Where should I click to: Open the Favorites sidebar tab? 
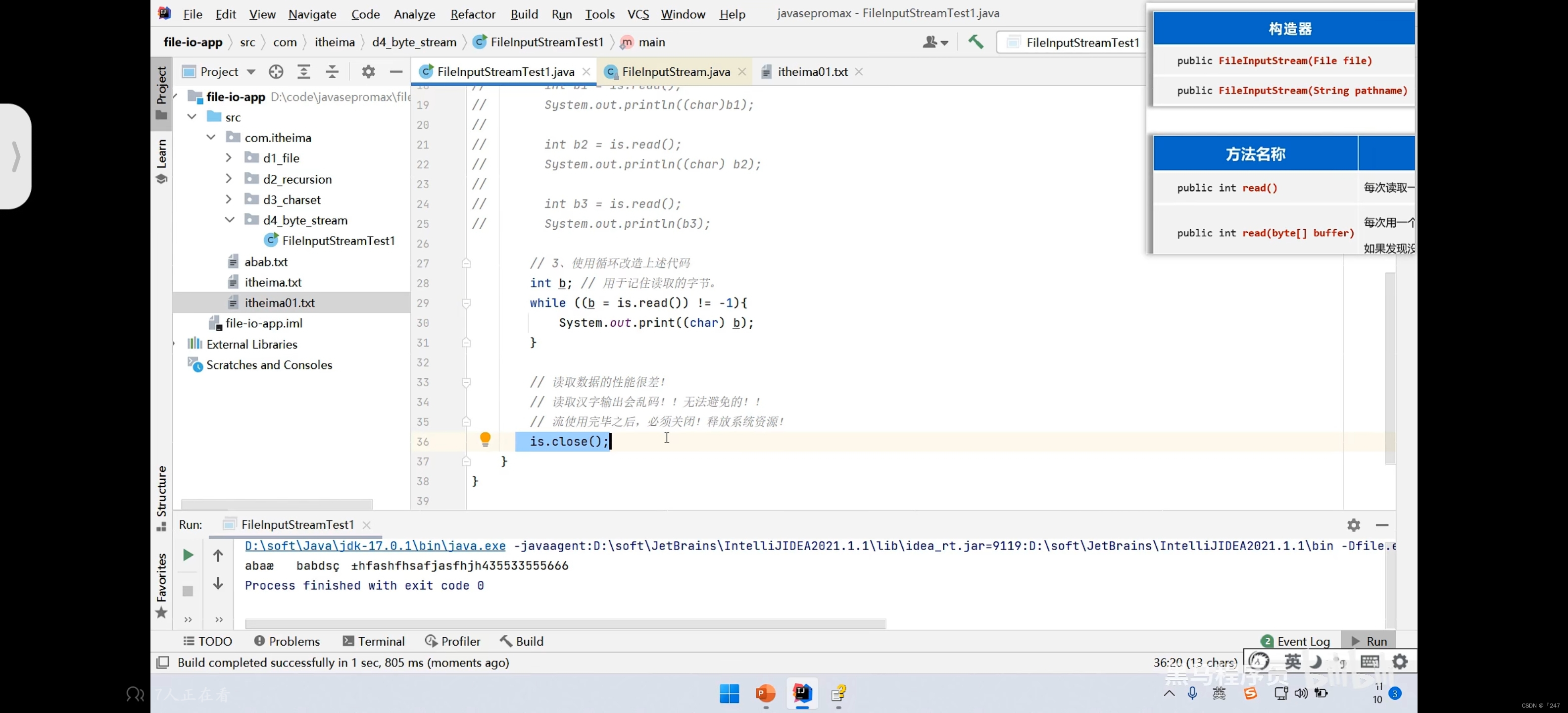point(161,585)
